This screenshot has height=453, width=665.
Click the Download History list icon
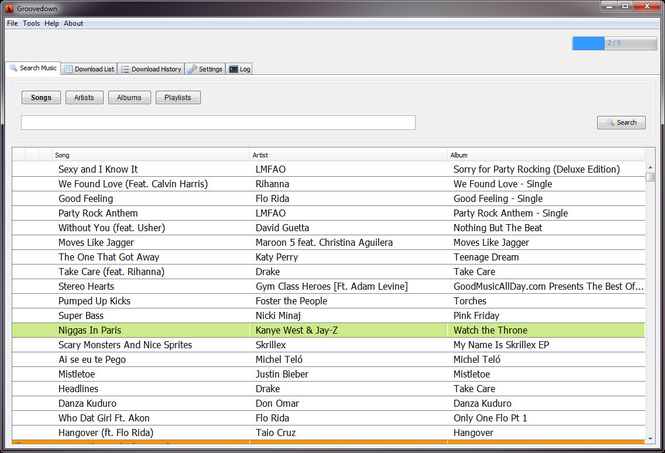point(125,69)
